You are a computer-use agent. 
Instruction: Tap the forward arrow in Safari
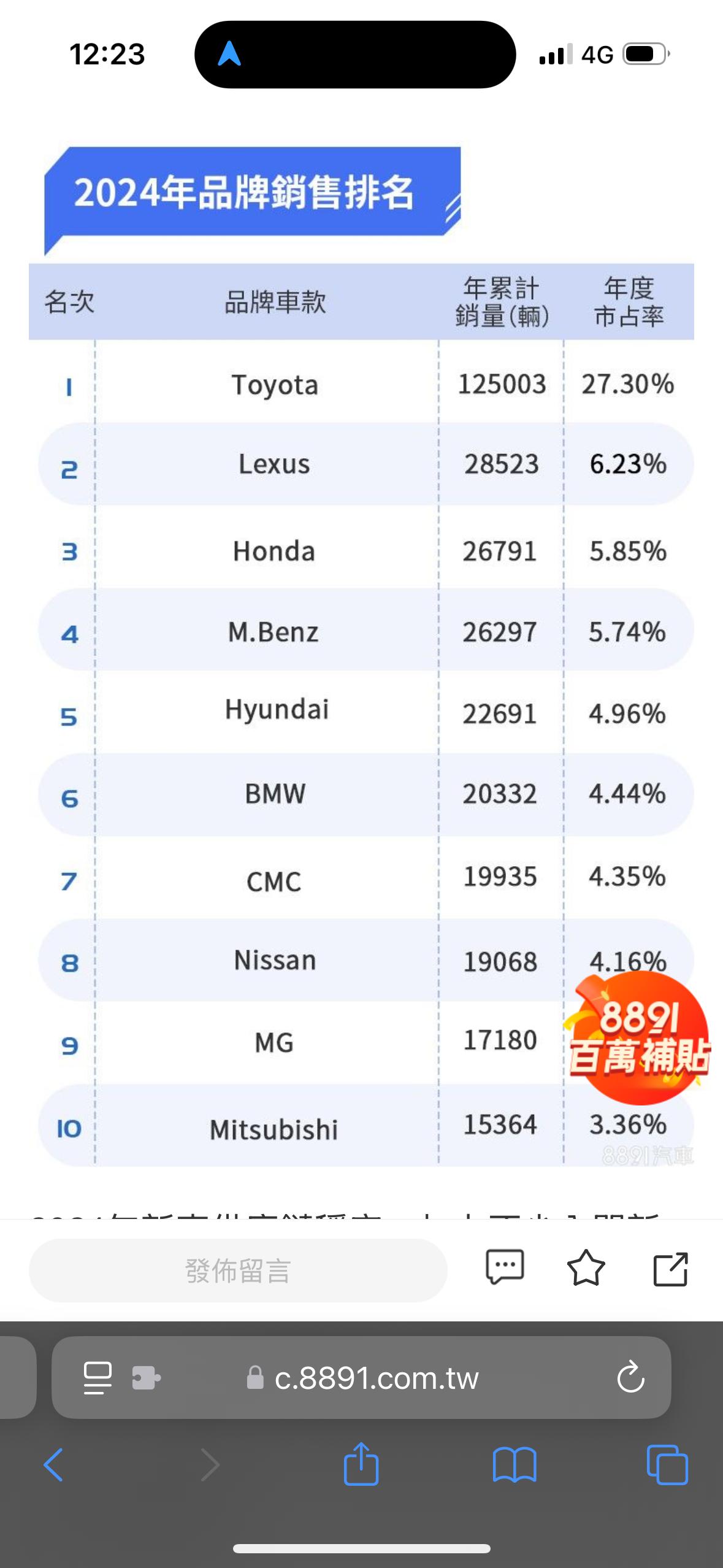tap(210, 1465)
